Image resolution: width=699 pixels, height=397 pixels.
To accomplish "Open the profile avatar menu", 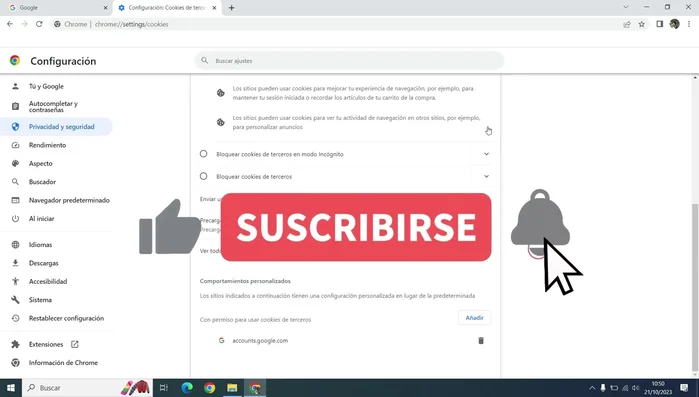I will [674, 24].
